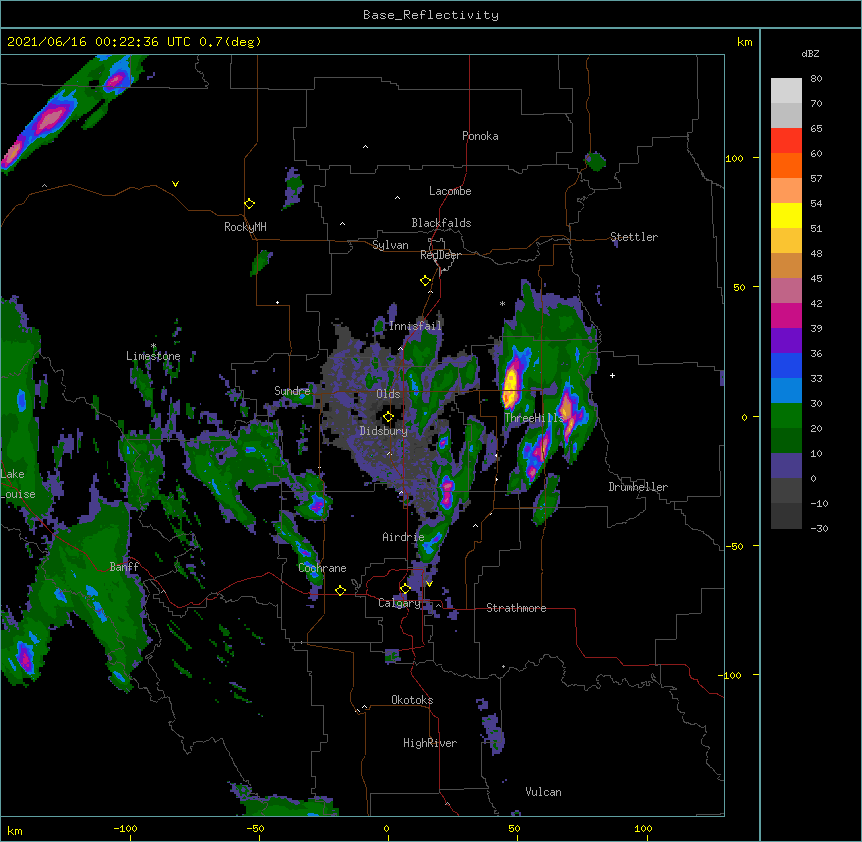Select the Cochrane town label
862x842 pixels.
[x=322, y=568]
